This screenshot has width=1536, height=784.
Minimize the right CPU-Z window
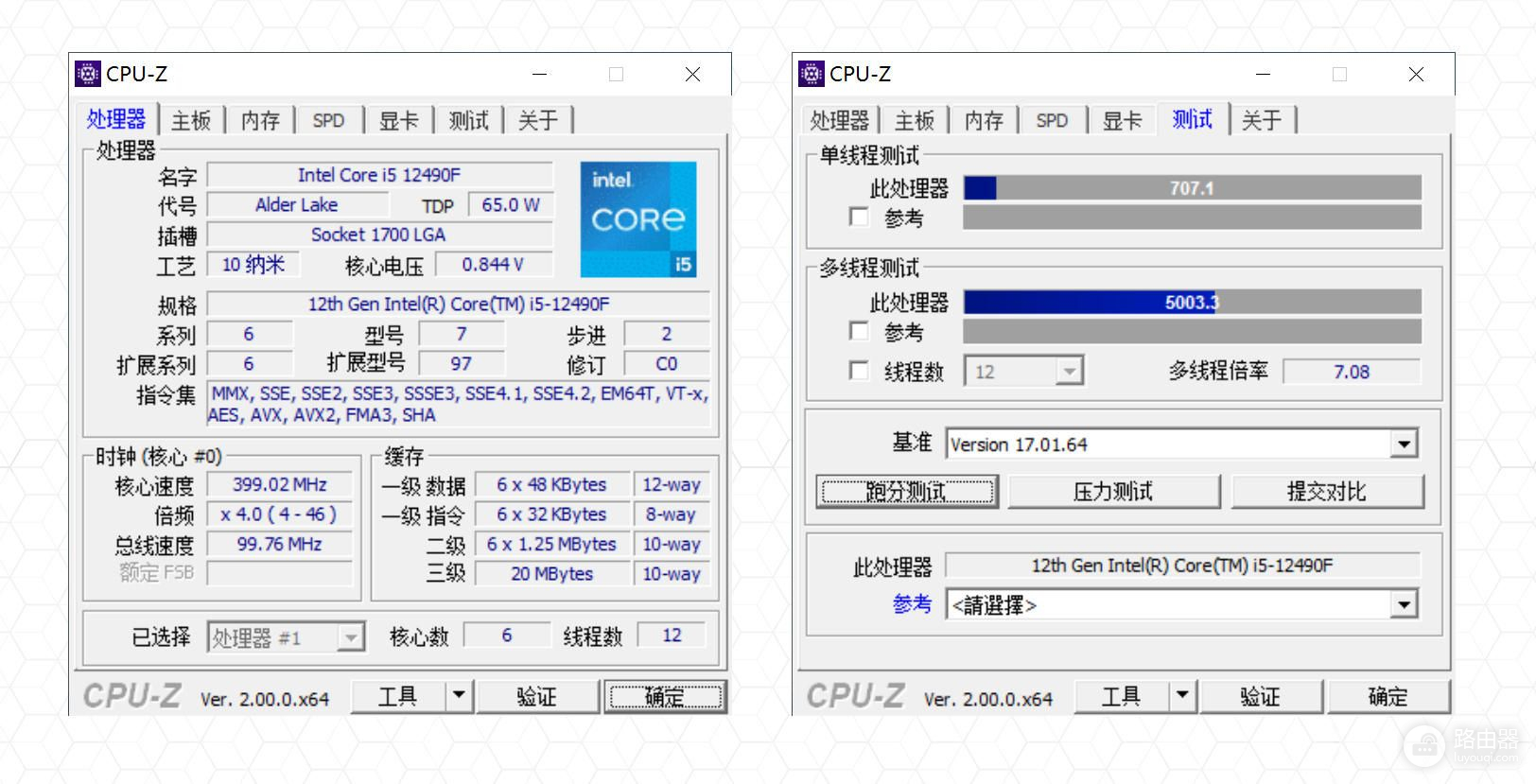(1264, 74)
